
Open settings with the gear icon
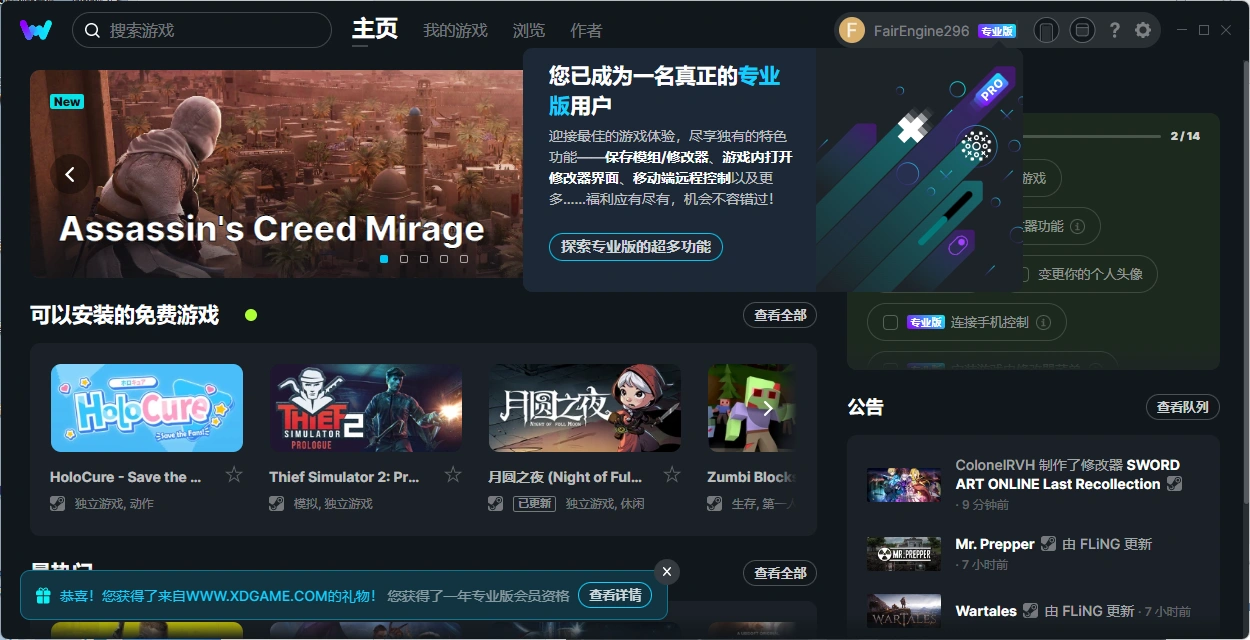click(1143, 31)
